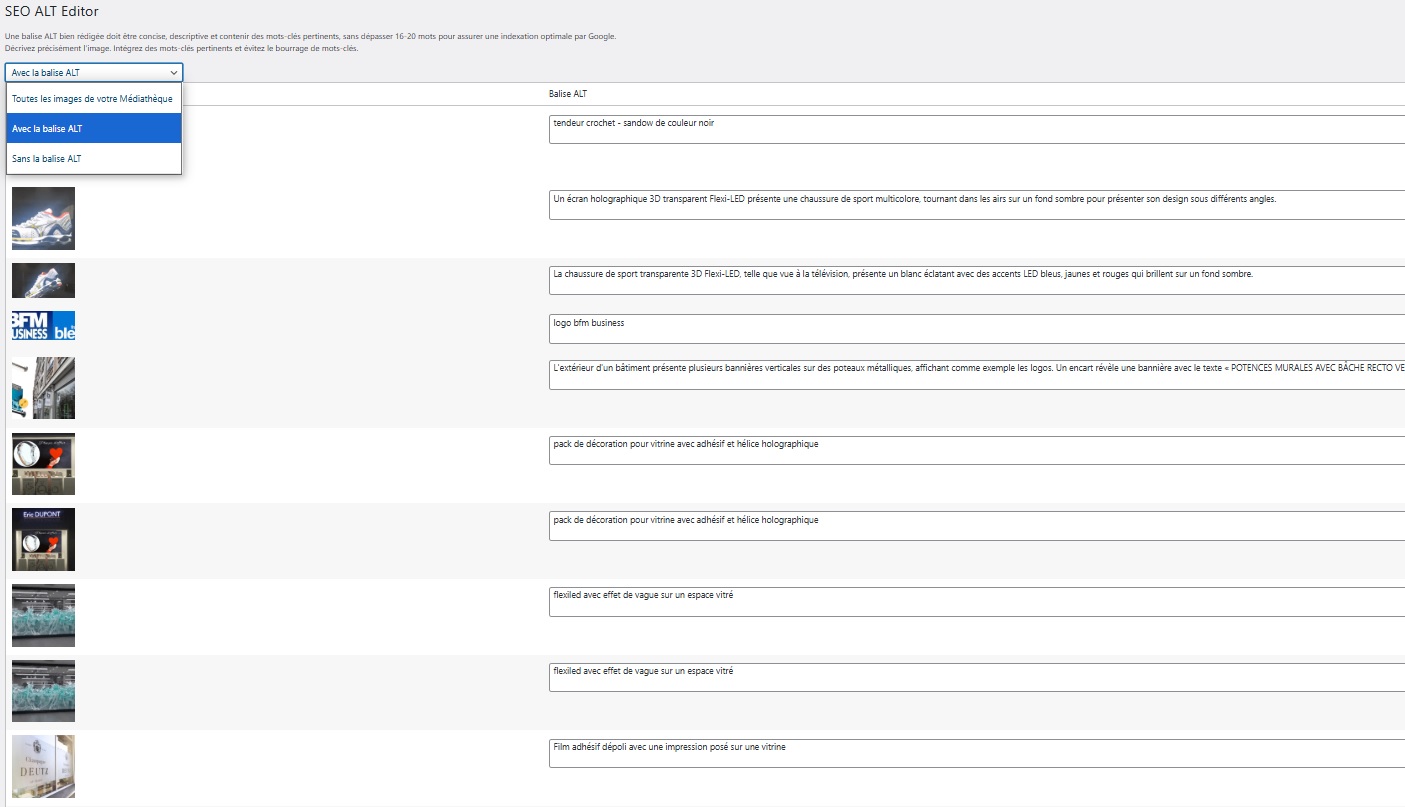Pick 'Sans la balise ALT' from the list
The image size is (1405, 807).
coord(93,159)
